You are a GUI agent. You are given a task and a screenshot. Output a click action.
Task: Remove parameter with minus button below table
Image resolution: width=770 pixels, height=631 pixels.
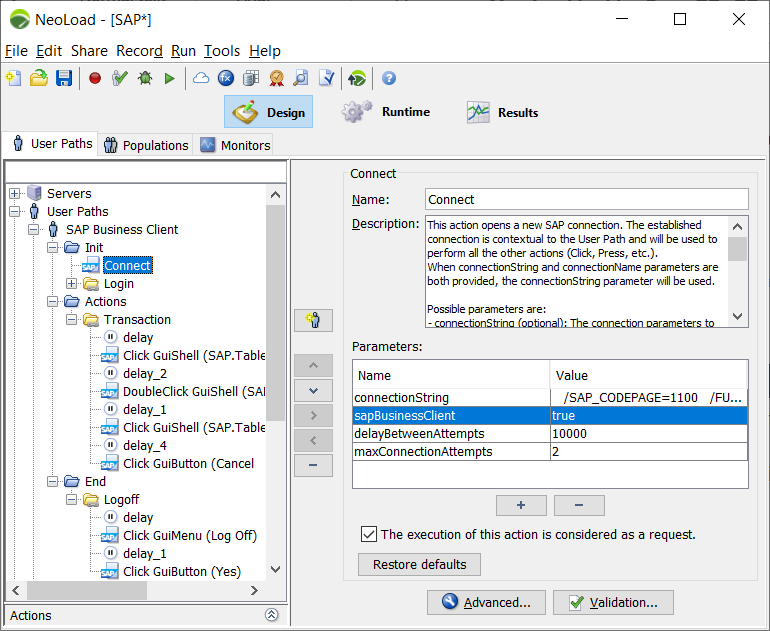click(x=579, y=505)
